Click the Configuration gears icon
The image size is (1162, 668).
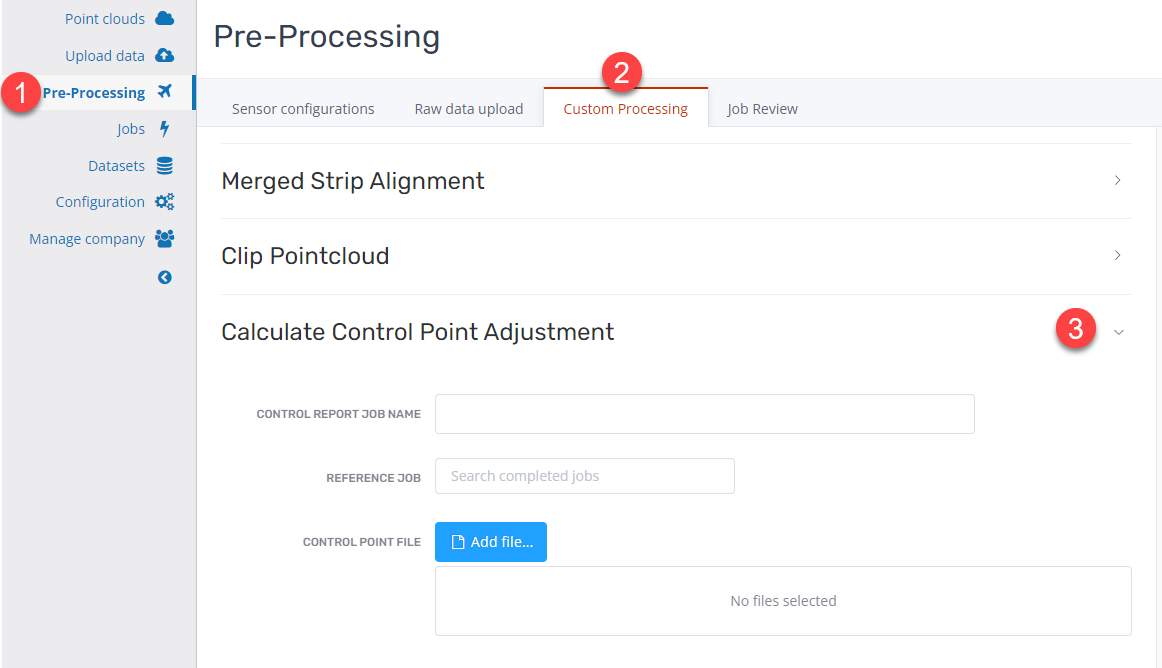click(x=164, y=201)
